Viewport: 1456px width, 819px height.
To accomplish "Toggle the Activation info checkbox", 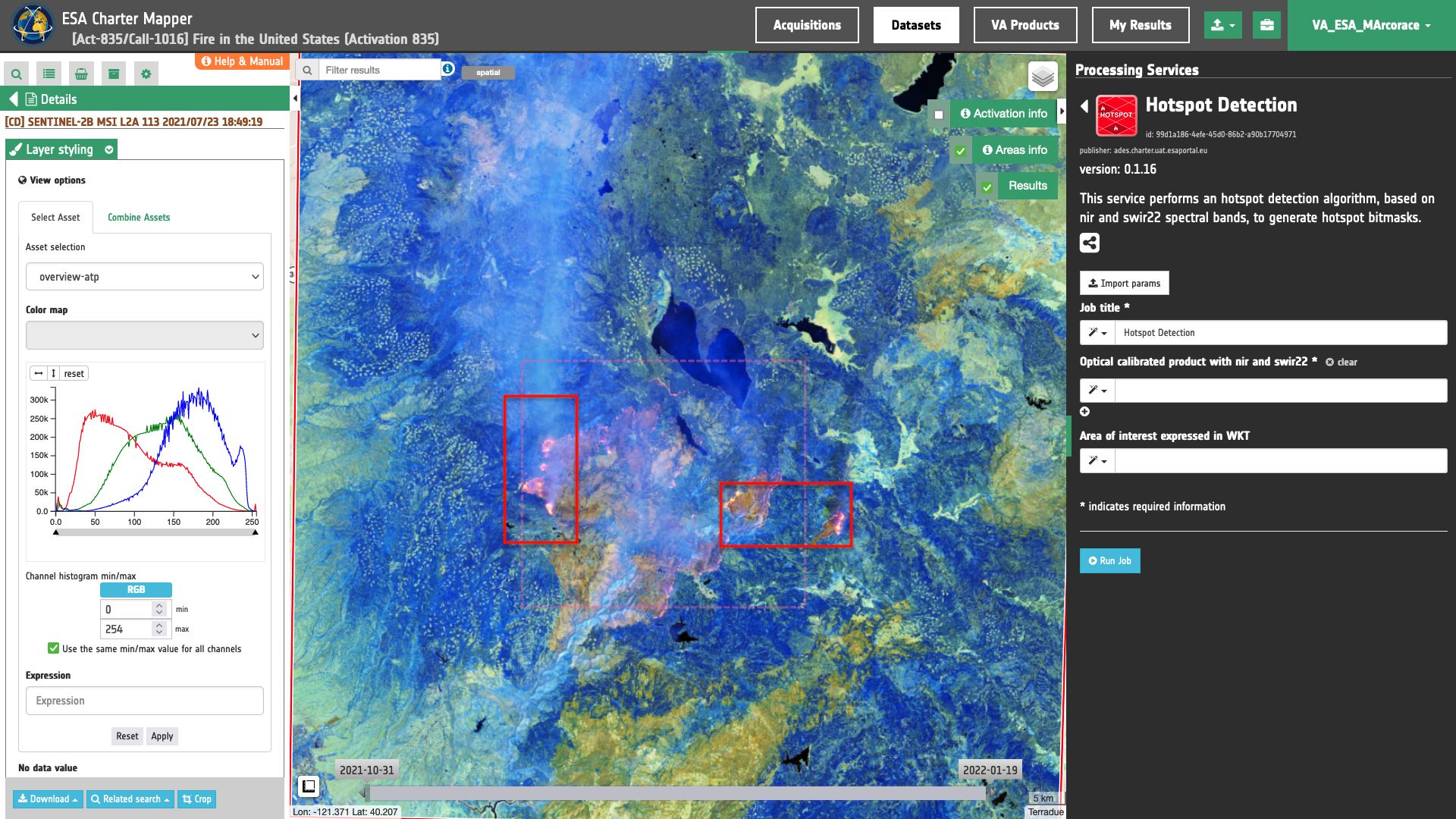I will pos(939,115).
